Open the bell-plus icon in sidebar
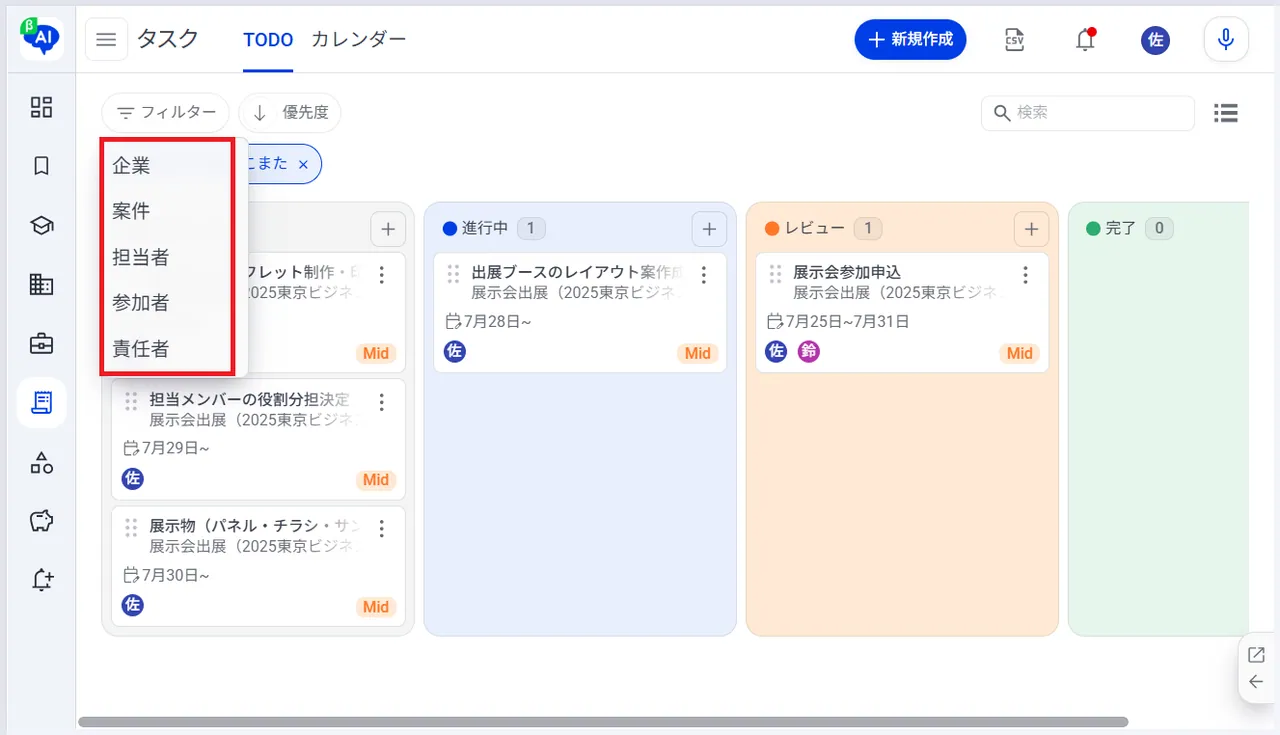Viewport: 1280px width, 735px height. (41, 580)
